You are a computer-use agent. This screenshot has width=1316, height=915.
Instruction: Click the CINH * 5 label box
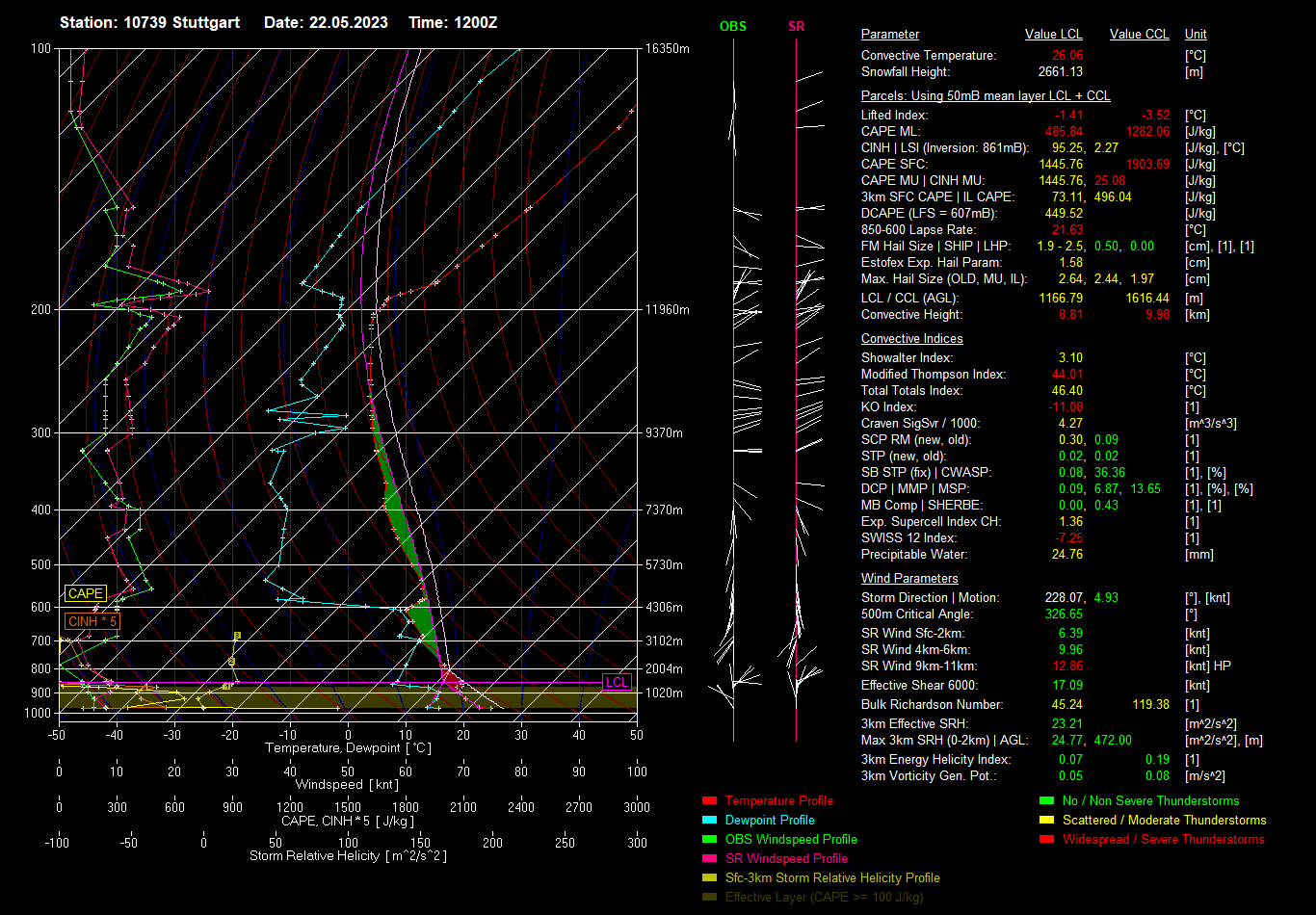click(93, 621)
